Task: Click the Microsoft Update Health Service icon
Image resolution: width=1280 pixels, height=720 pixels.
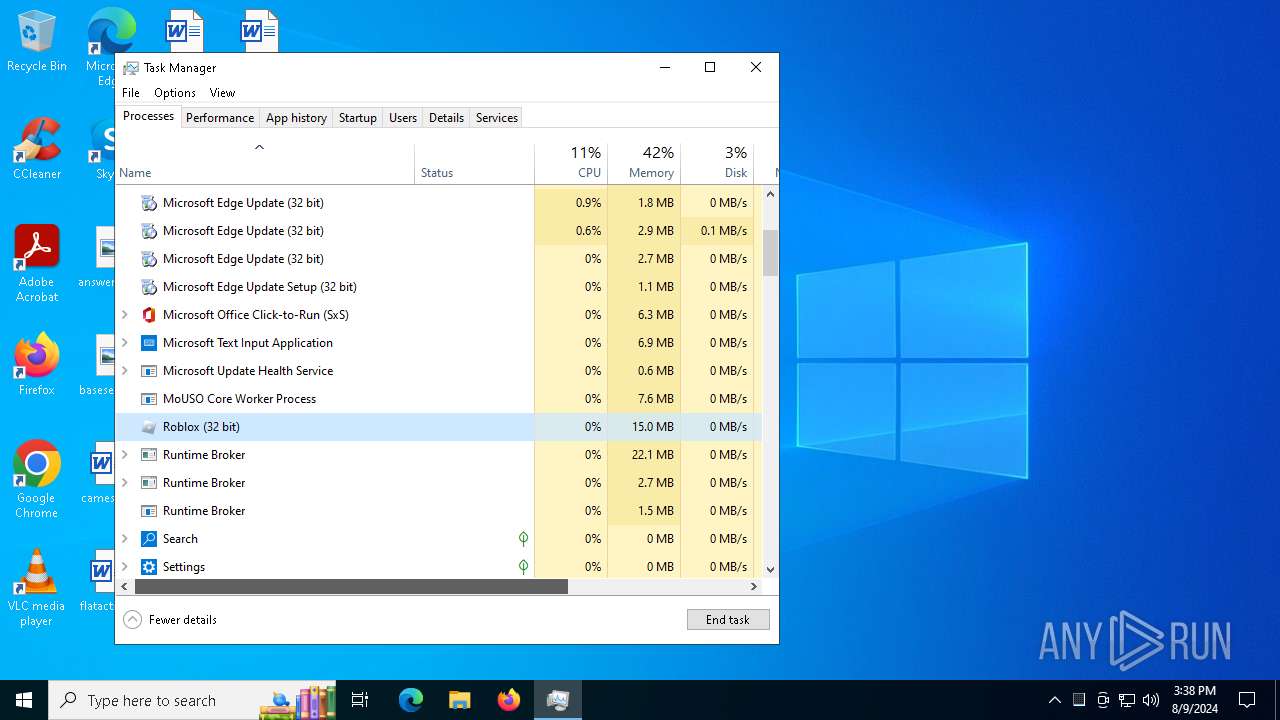Action: tap(149, 371)
